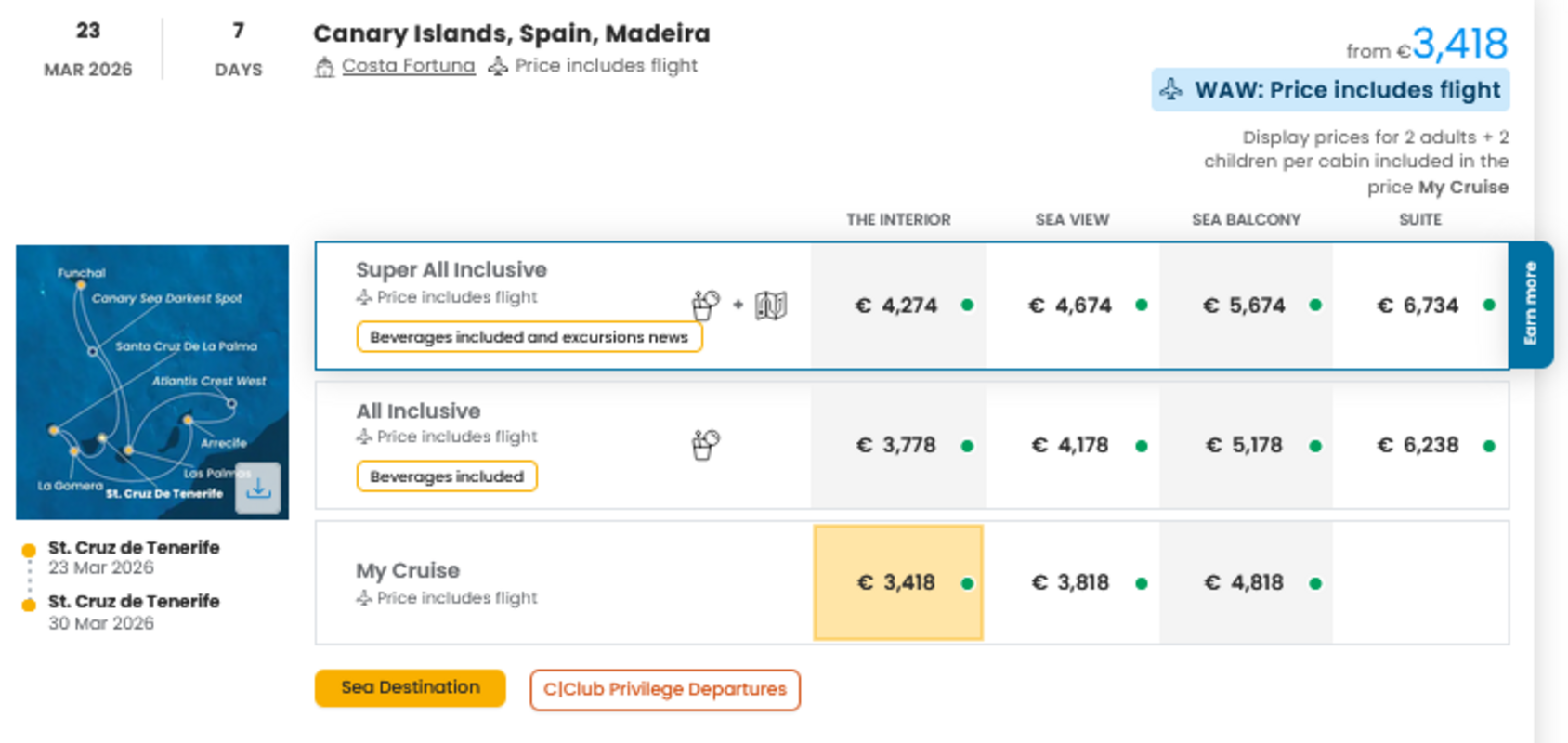The width and height of the screenshot is (1568, 743).
Task: Click the Beverages included badge
Action: point(447,476)
